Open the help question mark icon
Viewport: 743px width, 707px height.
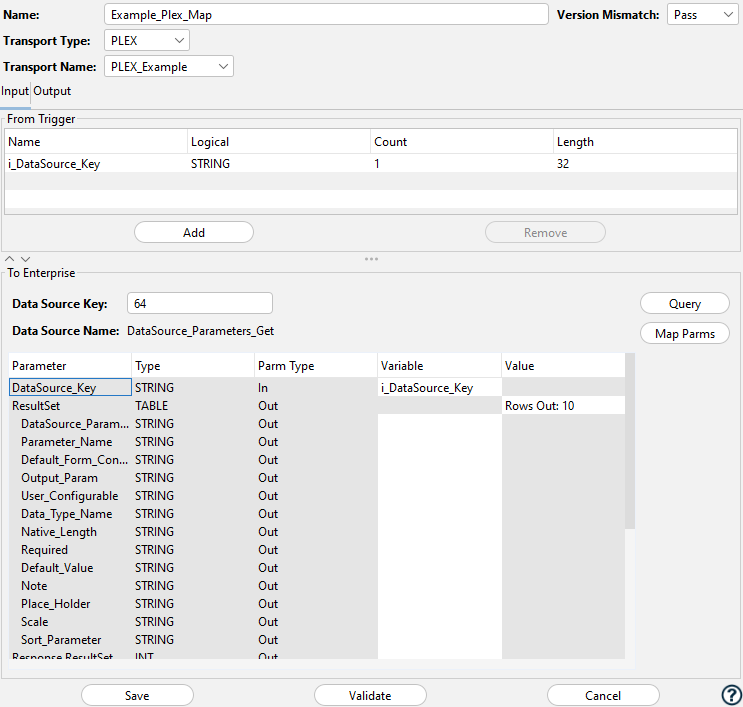tap(732, 695)
